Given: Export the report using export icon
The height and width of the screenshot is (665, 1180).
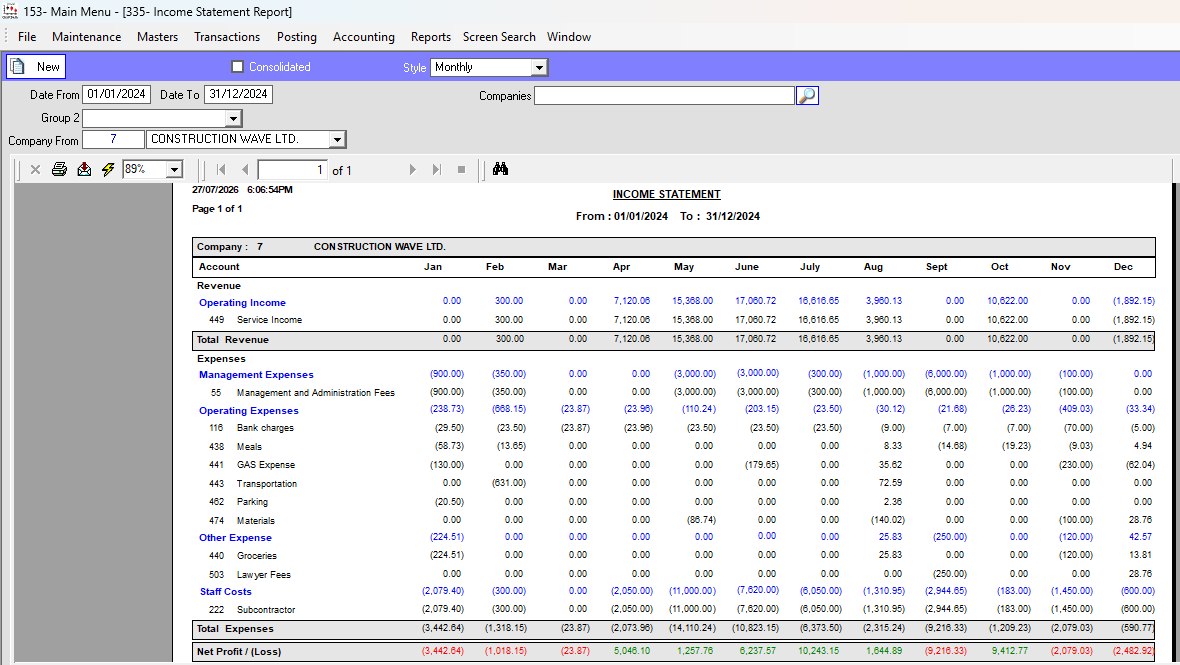Looking at the screenshot, I should [84, 169].
